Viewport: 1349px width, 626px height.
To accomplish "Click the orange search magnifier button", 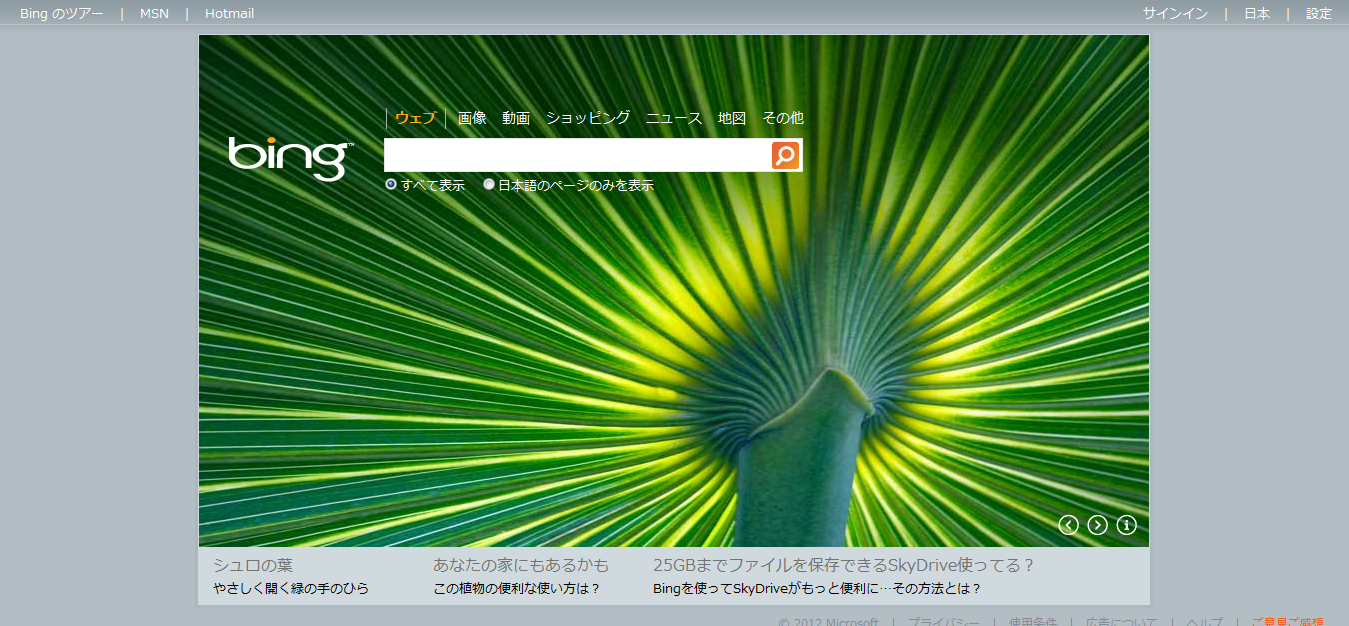I will coord(786,155).
